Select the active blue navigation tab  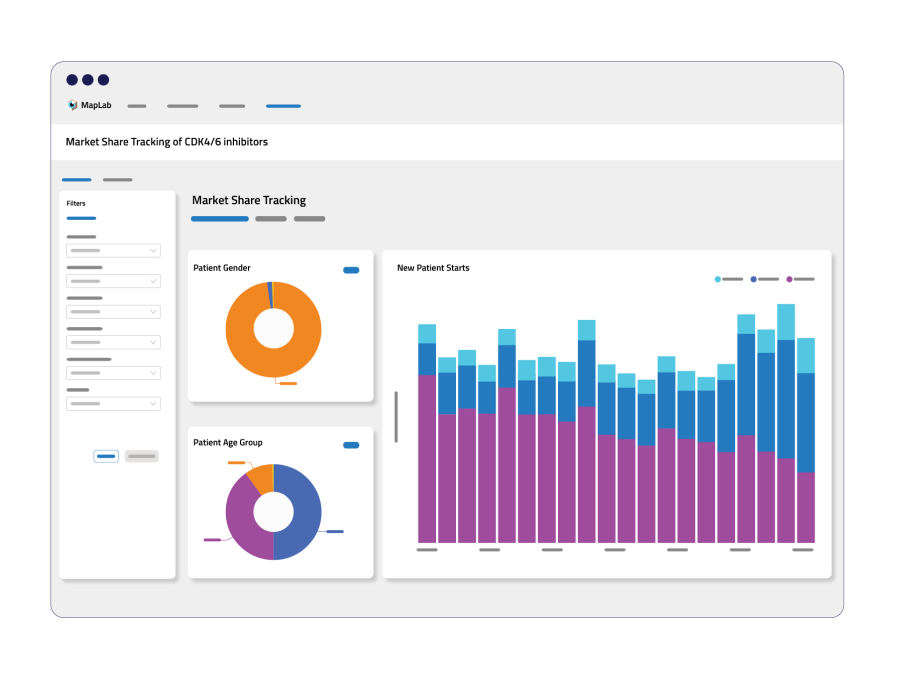283,106
